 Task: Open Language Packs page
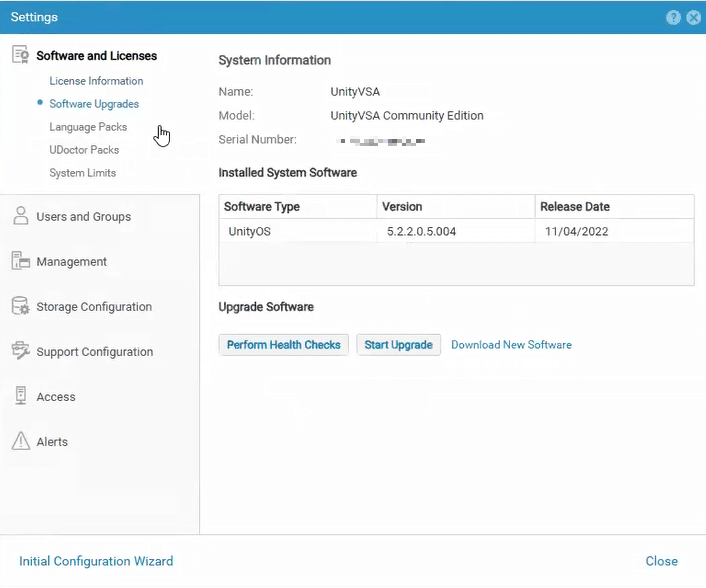[88, 127]
